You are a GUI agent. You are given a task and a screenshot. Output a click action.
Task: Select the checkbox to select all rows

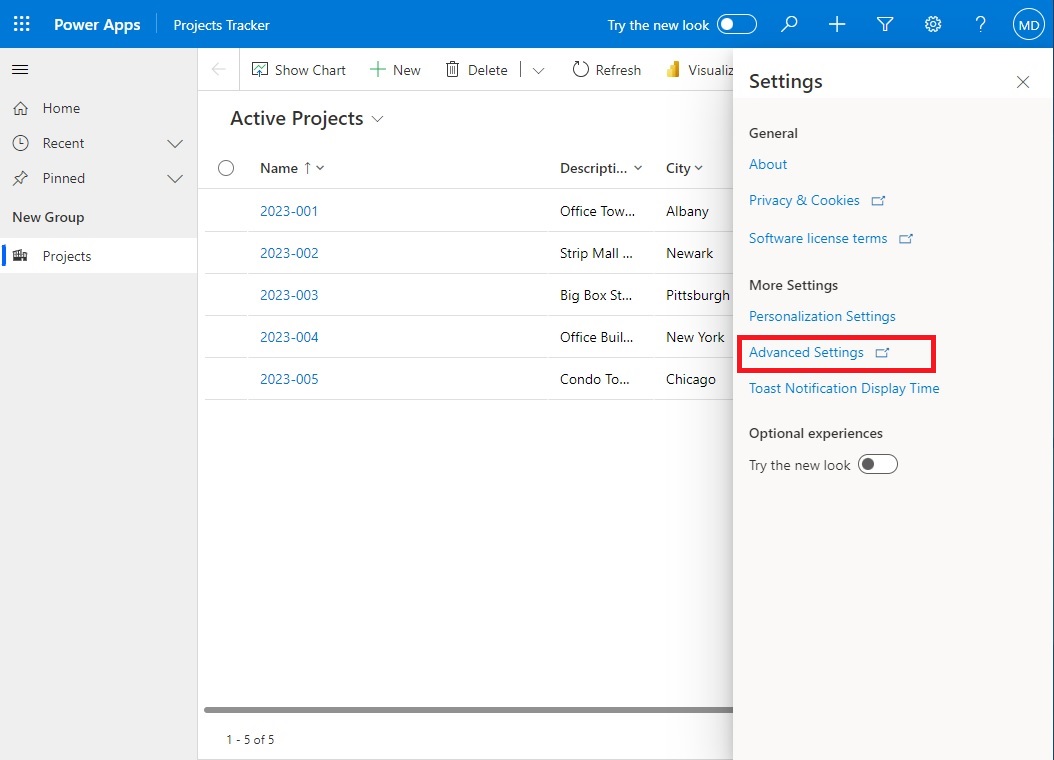(225, 167)
